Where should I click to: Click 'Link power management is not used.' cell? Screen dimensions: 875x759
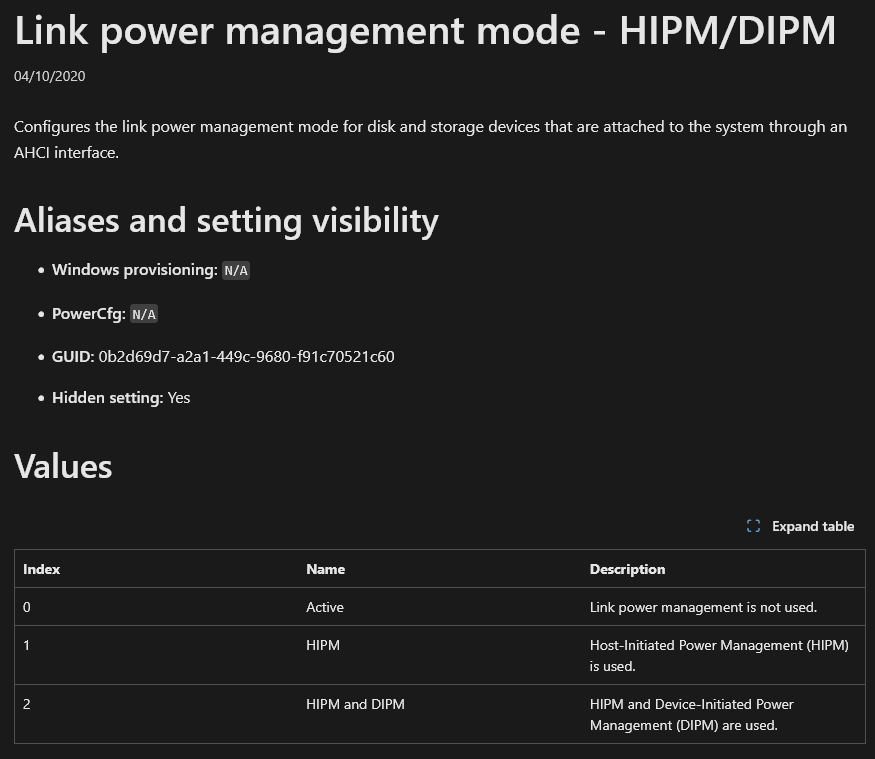click(703, 607)
